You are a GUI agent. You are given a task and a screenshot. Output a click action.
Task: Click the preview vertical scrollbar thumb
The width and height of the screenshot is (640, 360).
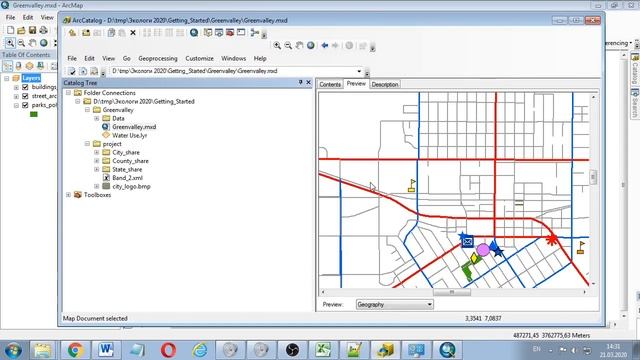tap(593, 177)
